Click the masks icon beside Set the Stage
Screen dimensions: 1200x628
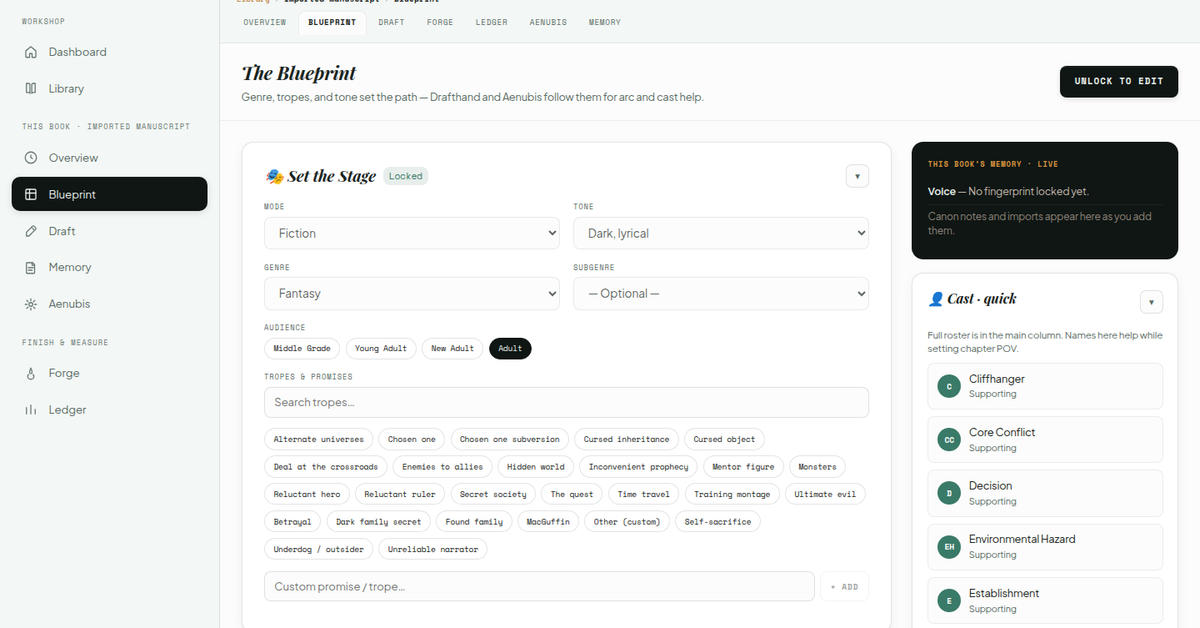[274, 176]
